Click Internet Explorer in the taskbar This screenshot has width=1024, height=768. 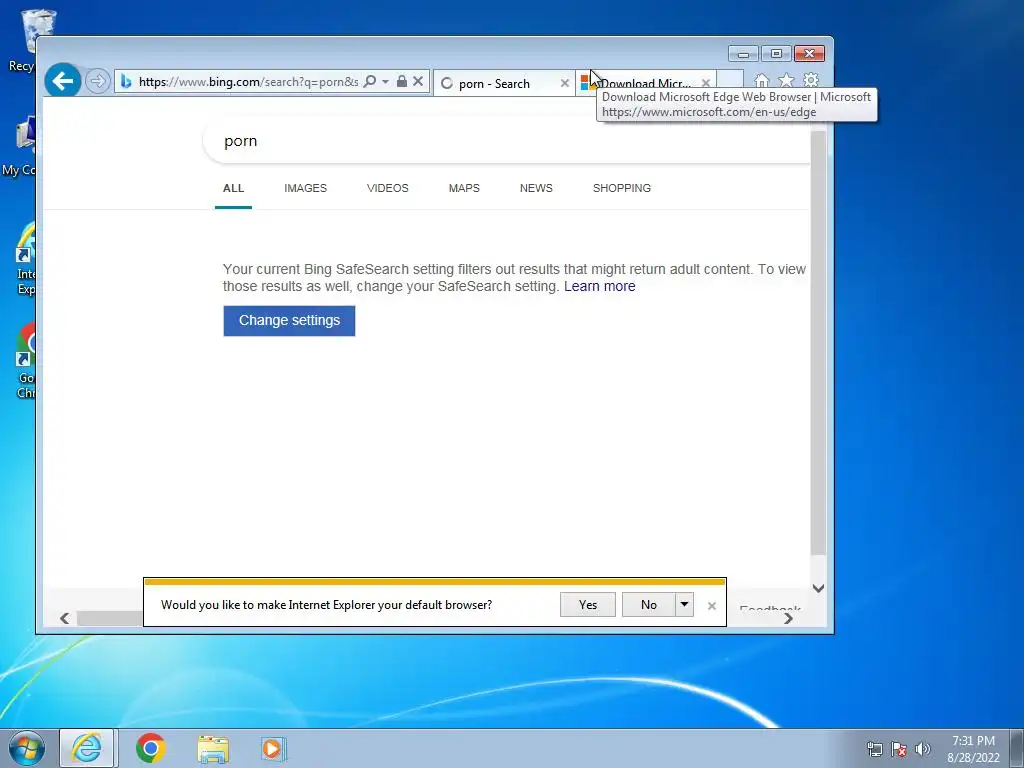coord(87,748)
